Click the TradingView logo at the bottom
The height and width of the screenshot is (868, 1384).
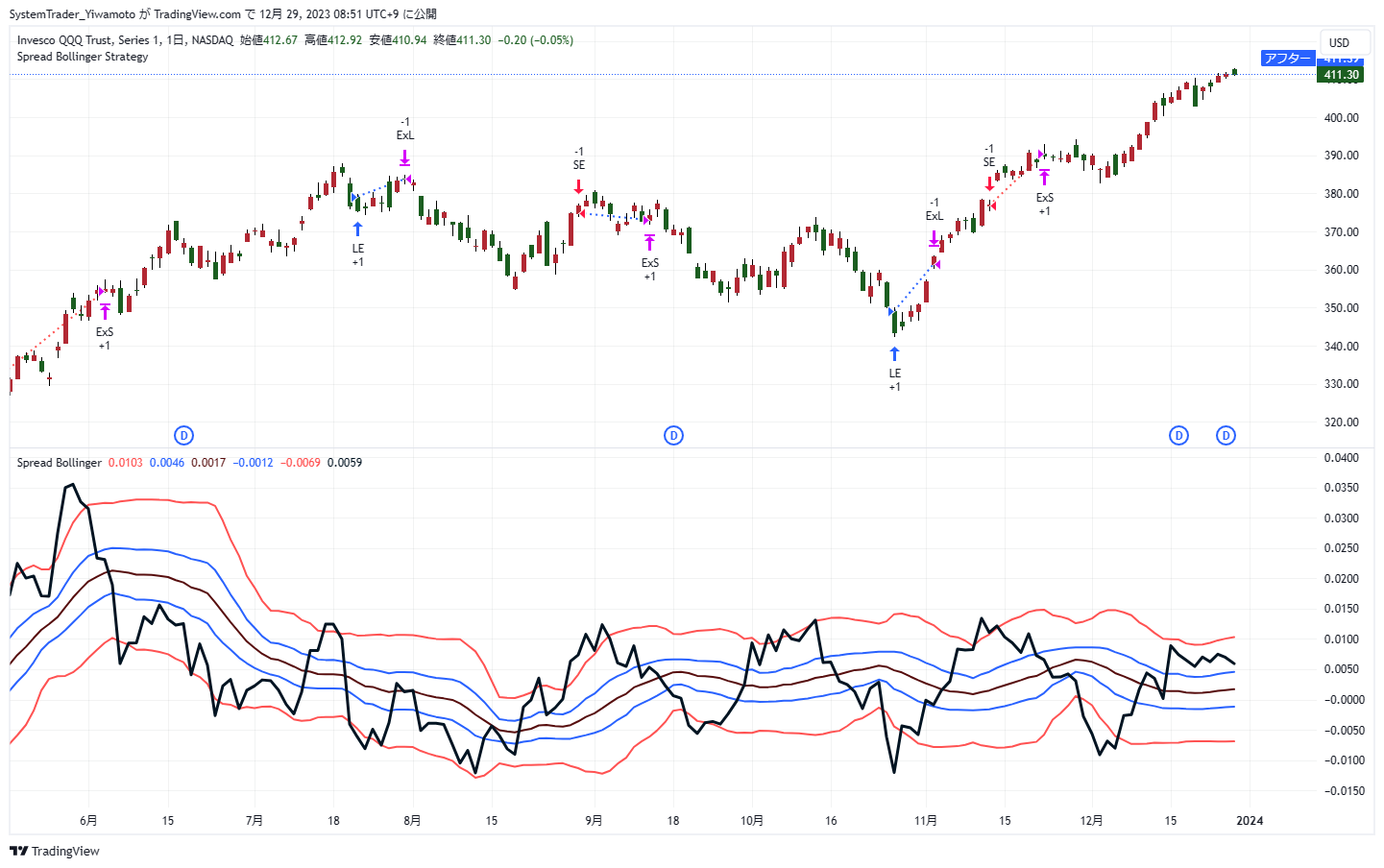55,851
